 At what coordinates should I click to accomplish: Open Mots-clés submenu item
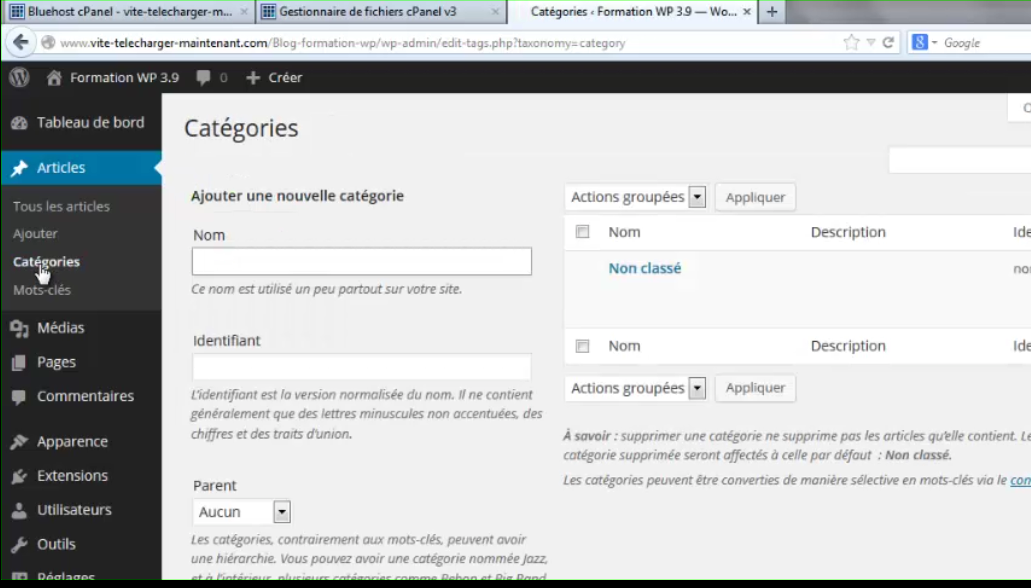pos(41,290)
